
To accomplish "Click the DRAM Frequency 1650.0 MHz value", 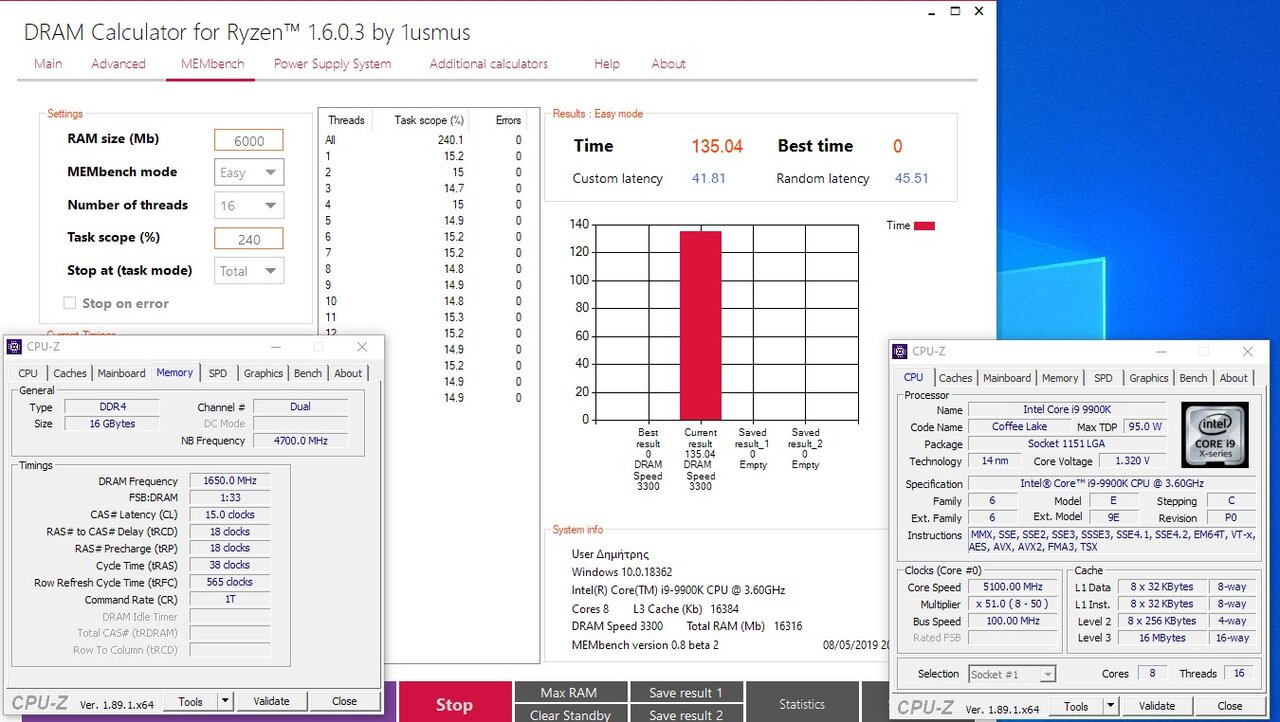I will [230, 481].
